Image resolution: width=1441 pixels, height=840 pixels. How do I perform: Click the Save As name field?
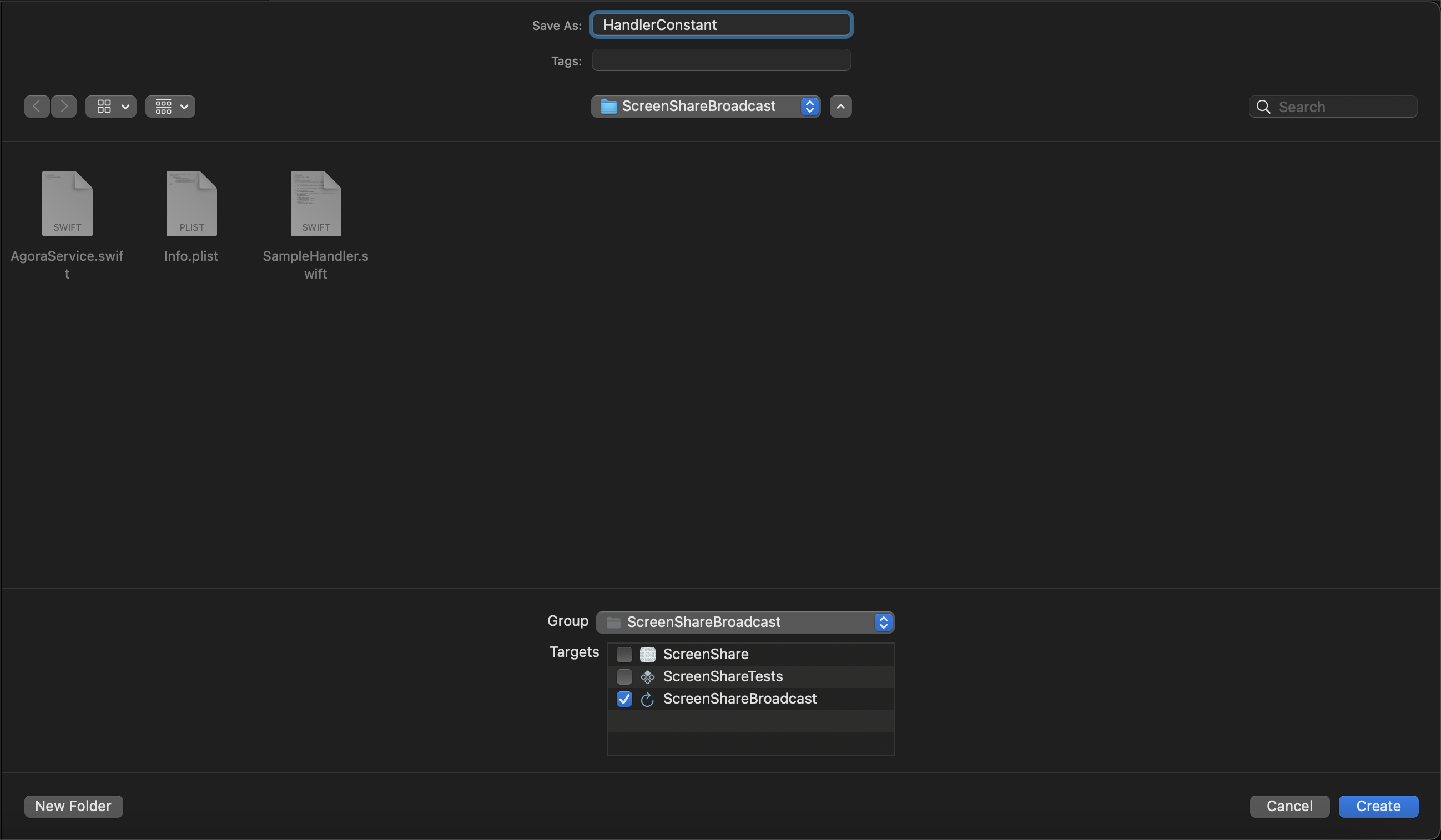point(722,24)
